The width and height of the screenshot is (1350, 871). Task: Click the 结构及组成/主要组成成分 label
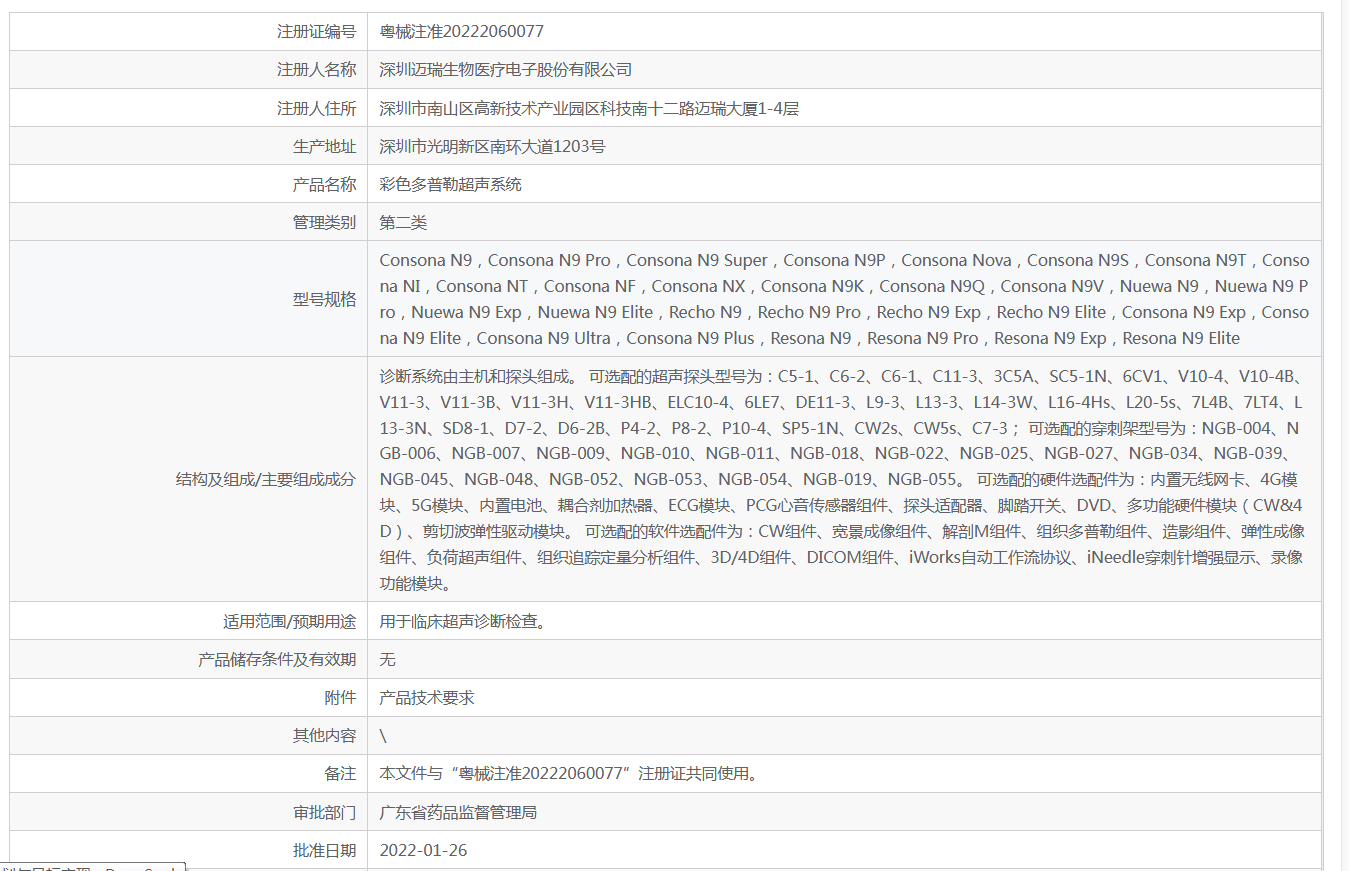click(265, 479)
